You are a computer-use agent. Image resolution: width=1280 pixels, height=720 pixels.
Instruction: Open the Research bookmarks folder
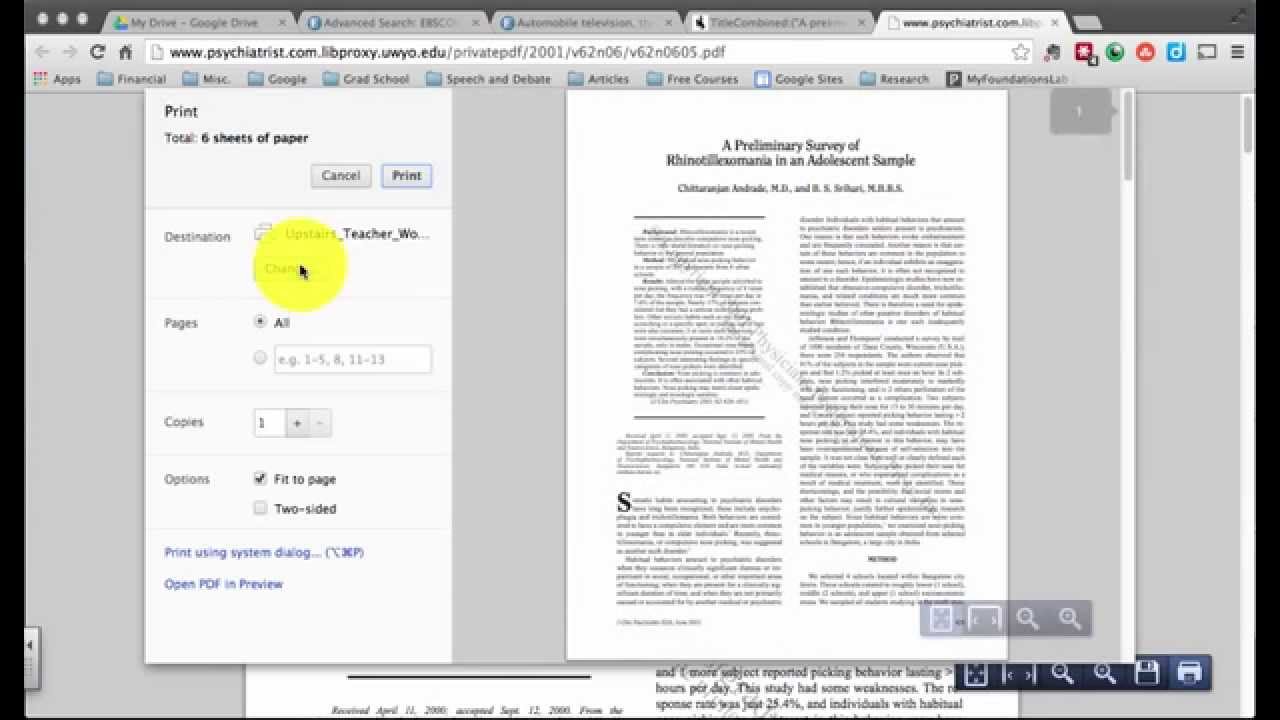(x=894, y=79)
